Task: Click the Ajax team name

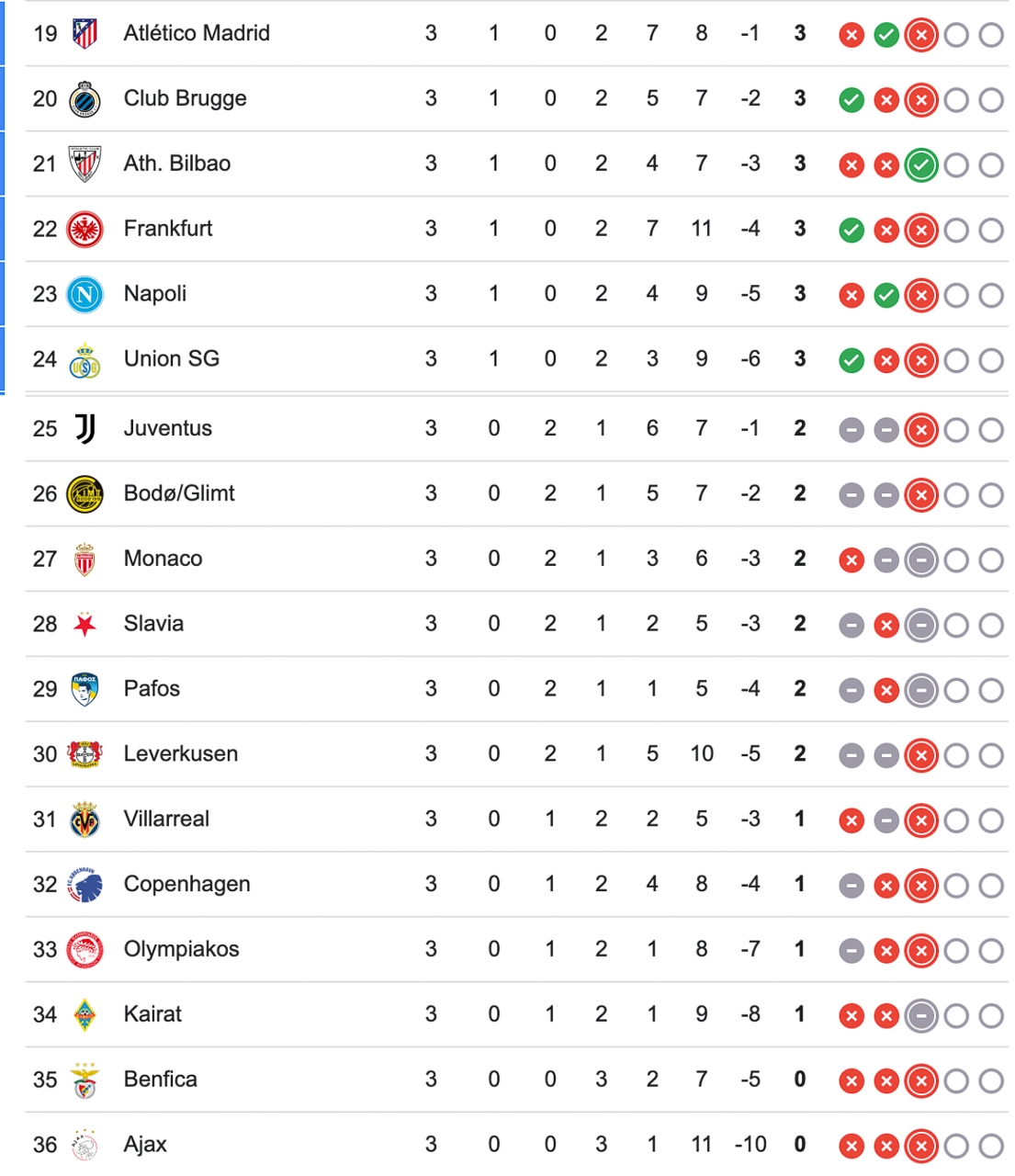Action: point(145,1145)
